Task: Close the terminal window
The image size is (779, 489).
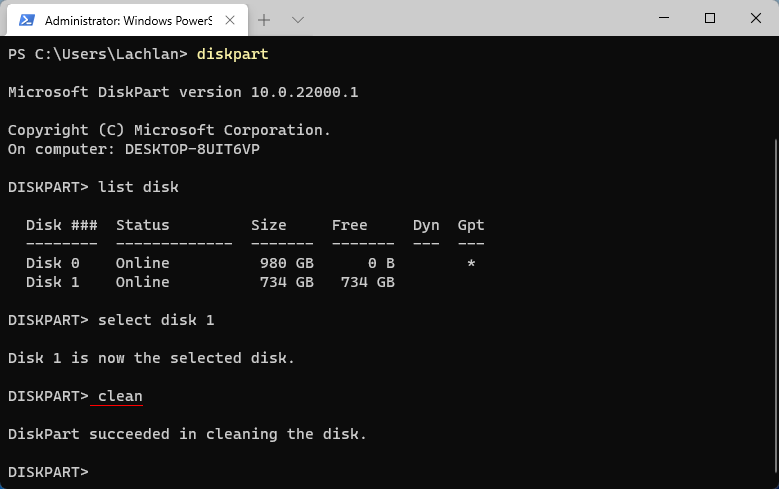Action: tap(756, 18)
